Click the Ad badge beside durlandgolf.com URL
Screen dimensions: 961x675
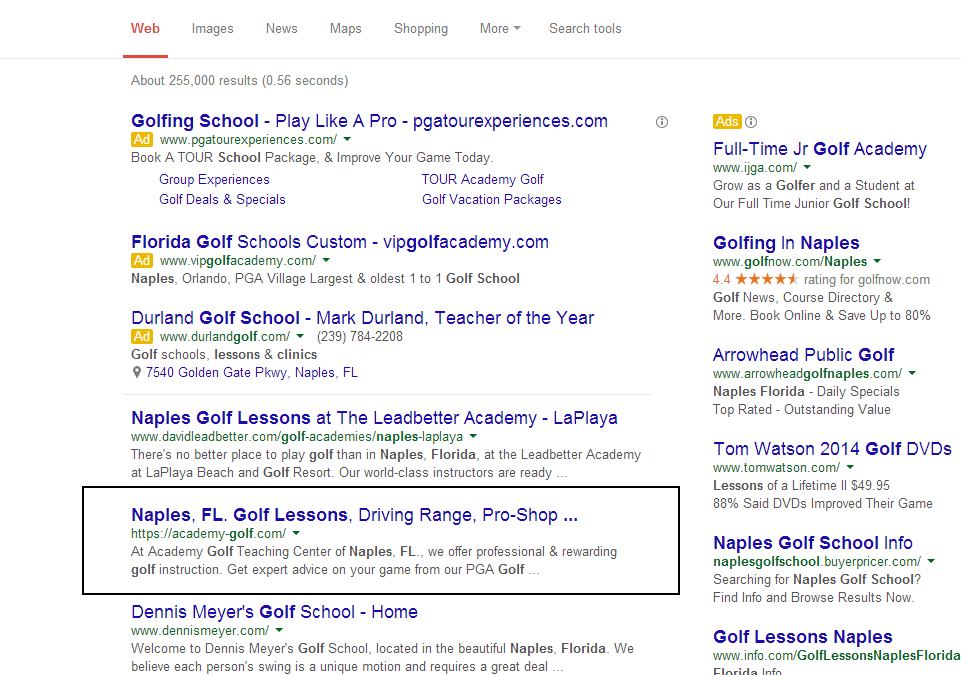142,337
